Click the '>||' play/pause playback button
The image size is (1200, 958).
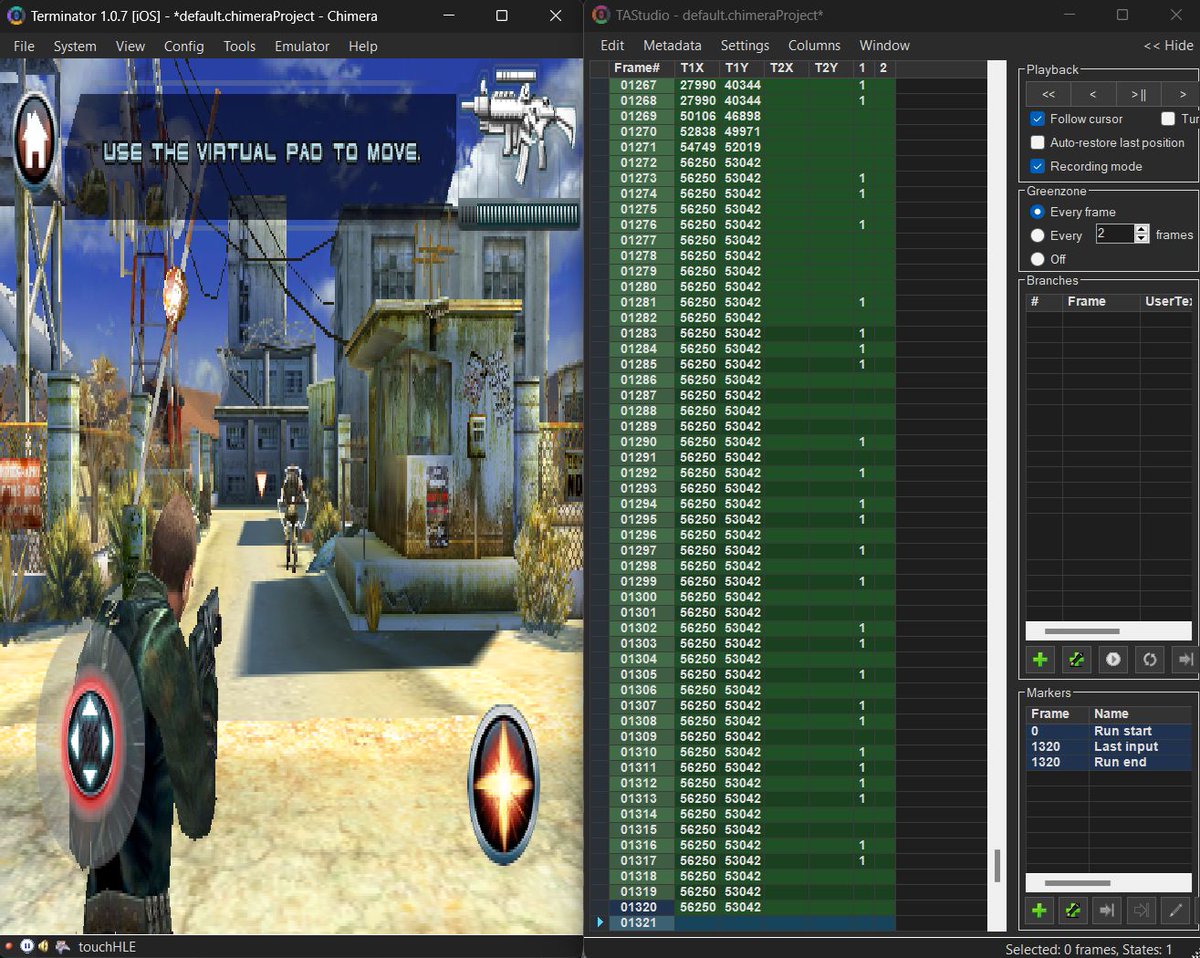(x=1138, y=94)
